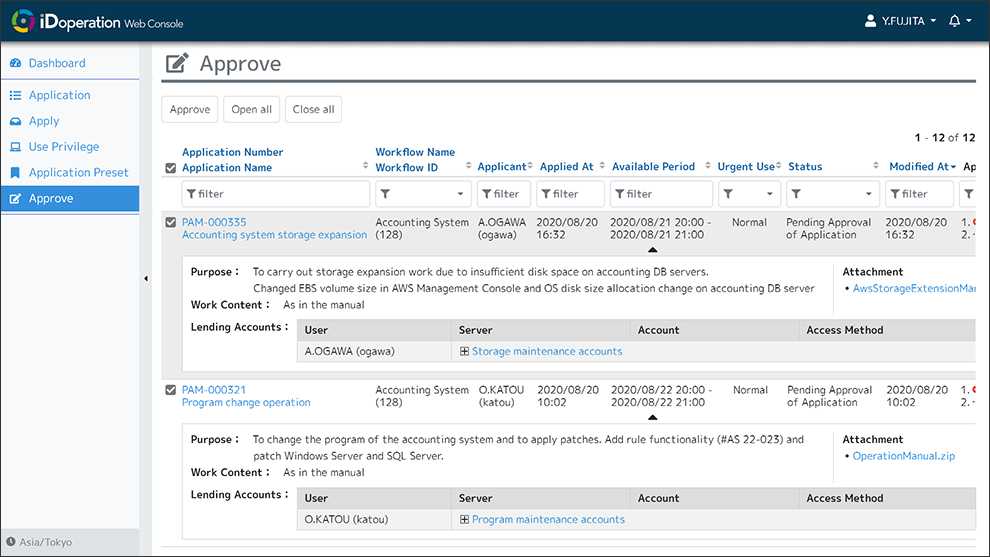This screenshot has height=557, width=990.
Task: Collapse the sidebar with the arrow handle
Action: click(x=146, y=278)
